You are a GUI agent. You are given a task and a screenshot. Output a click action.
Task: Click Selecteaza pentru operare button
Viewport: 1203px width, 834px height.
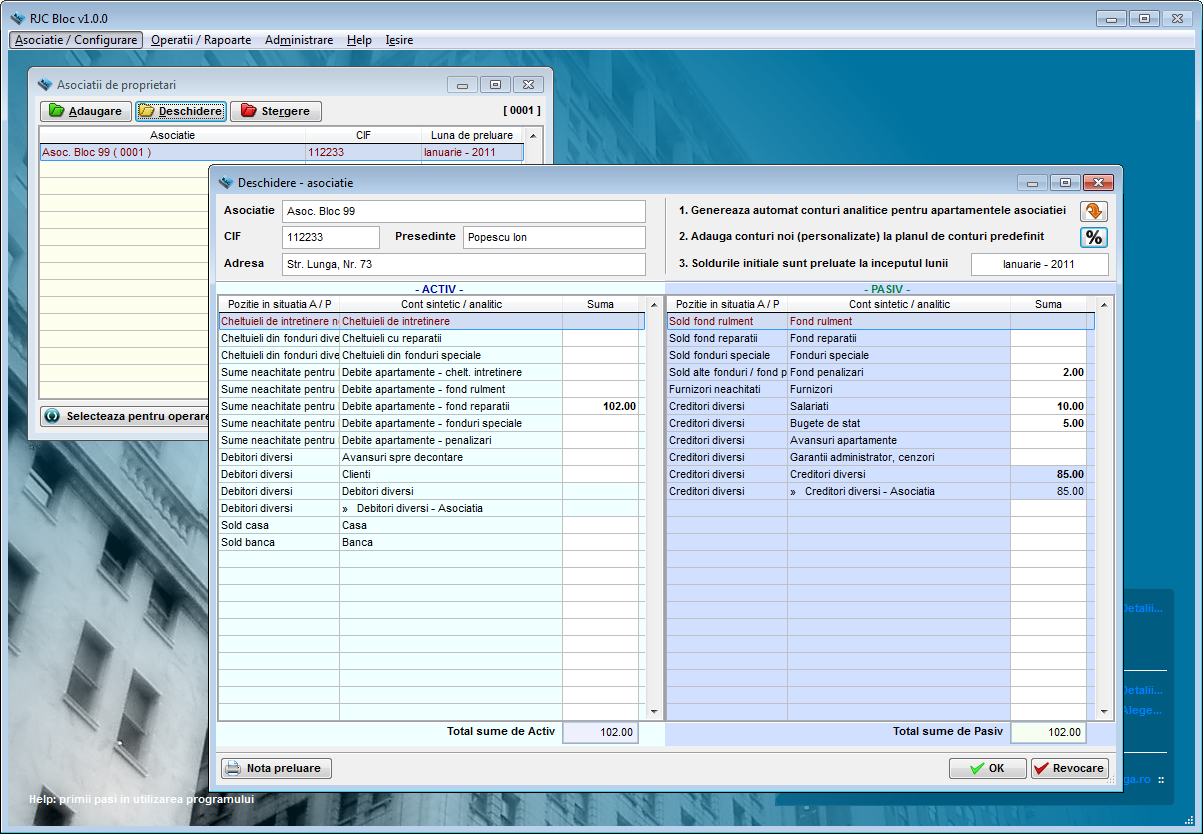[x=125, y=416]
